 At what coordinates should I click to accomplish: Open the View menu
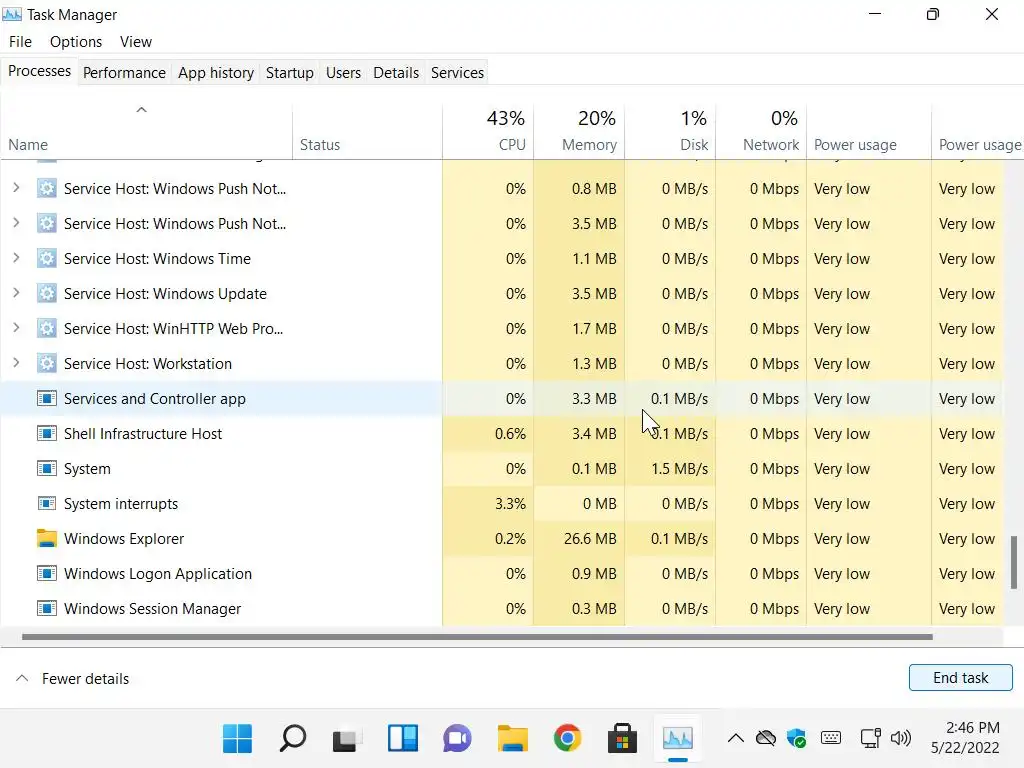(x=136, y=42)
